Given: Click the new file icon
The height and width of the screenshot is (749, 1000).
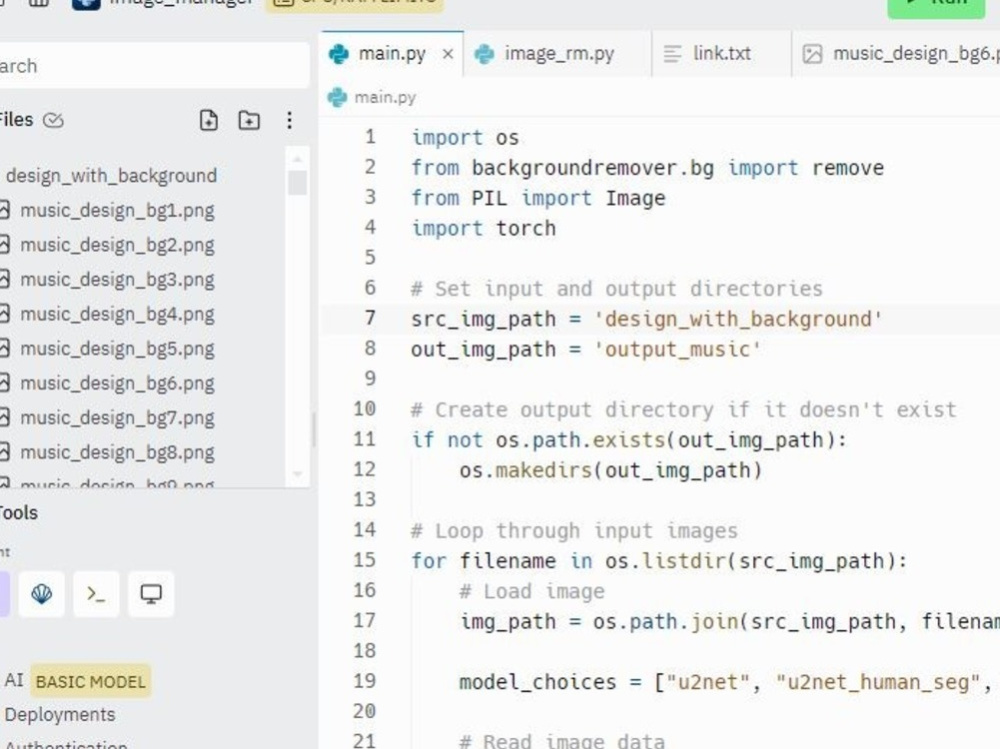Looking at the screenshot, I should point(209,120).
